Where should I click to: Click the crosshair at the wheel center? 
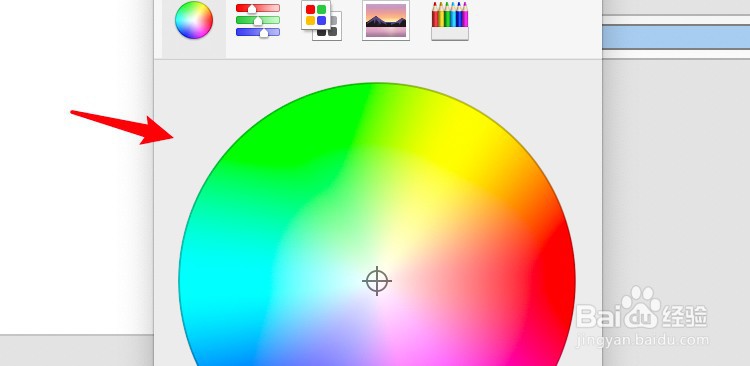pos(377,281)
